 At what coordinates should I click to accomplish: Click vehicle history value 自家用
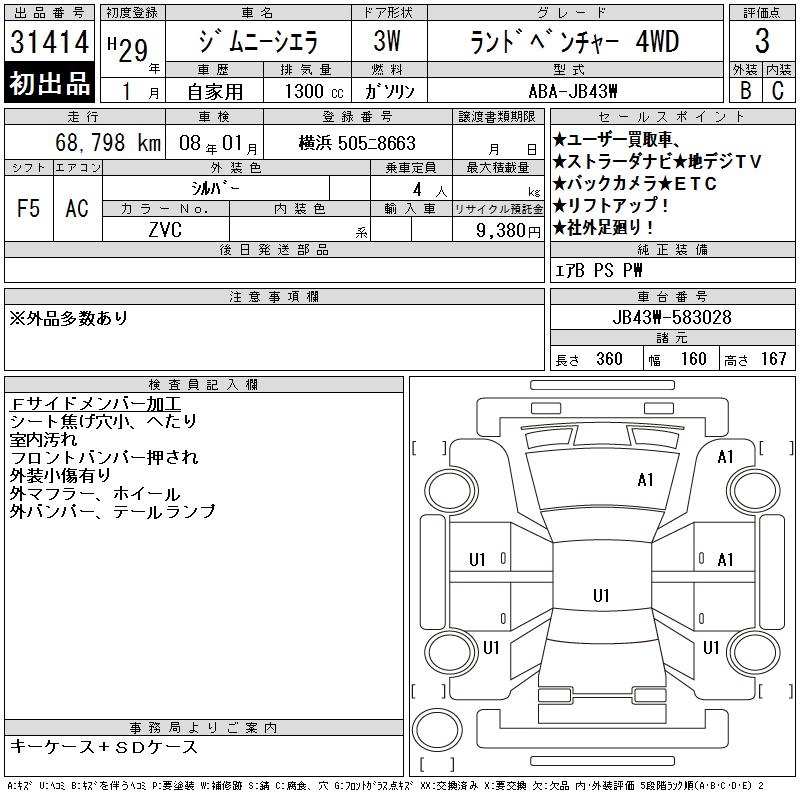[x=215, y=92]
